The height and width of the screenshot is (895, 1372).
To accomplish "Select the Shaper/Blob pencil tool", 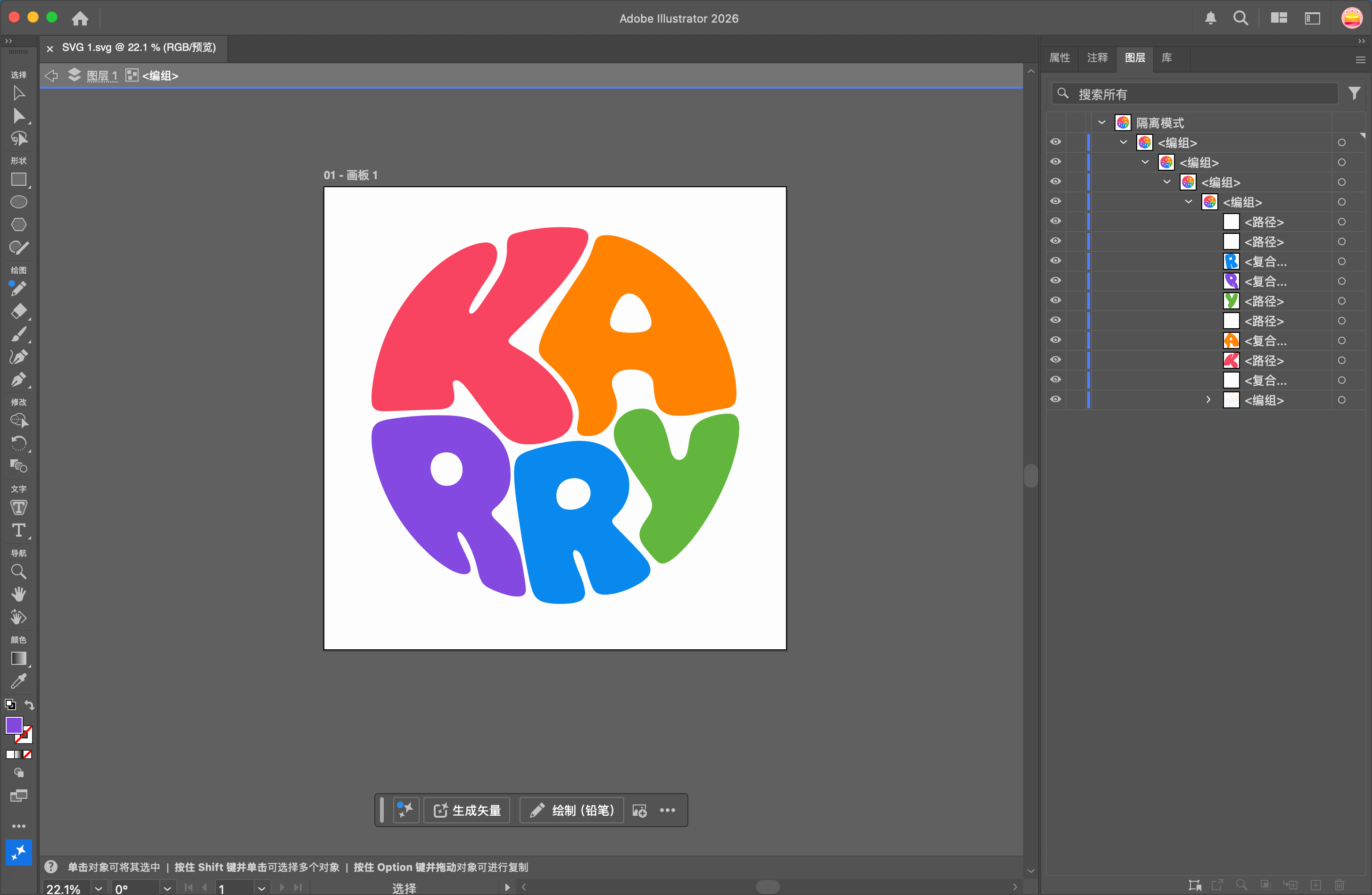I will (x=18, y=248).
